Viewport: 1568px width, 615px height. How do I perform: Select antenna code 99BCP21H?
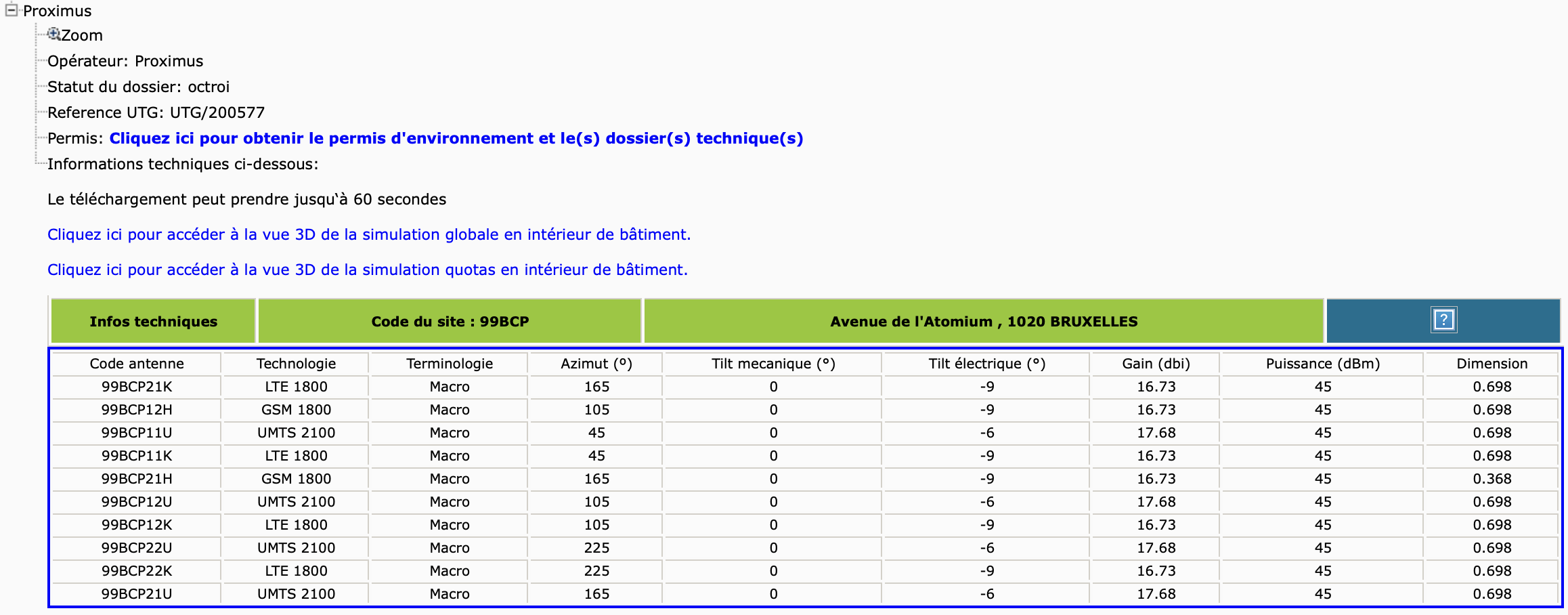click(137, 479)
